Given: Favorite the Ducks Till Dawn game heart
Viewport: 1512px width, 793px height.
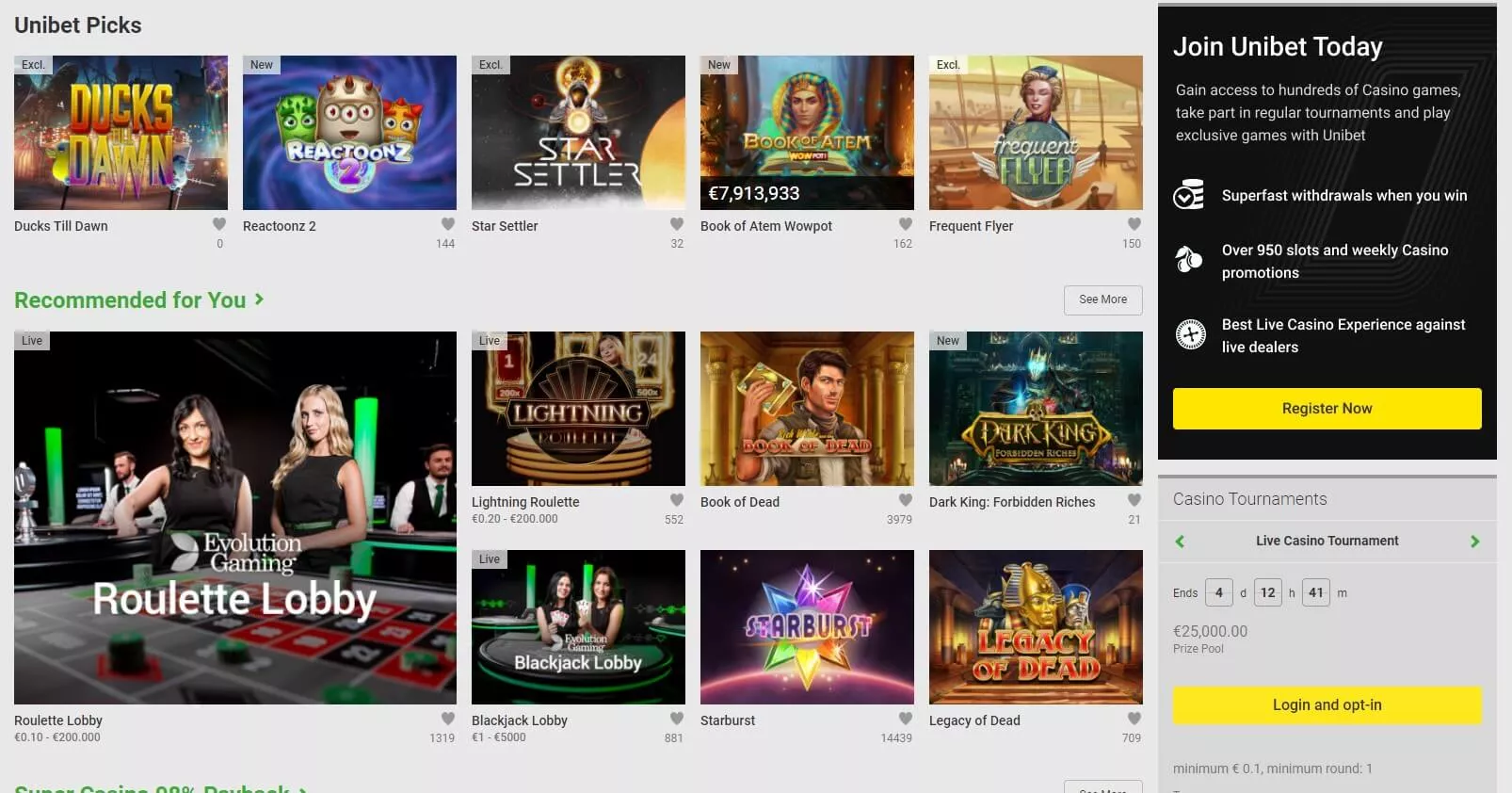Looking at the screenshot, I should (219, 224).
